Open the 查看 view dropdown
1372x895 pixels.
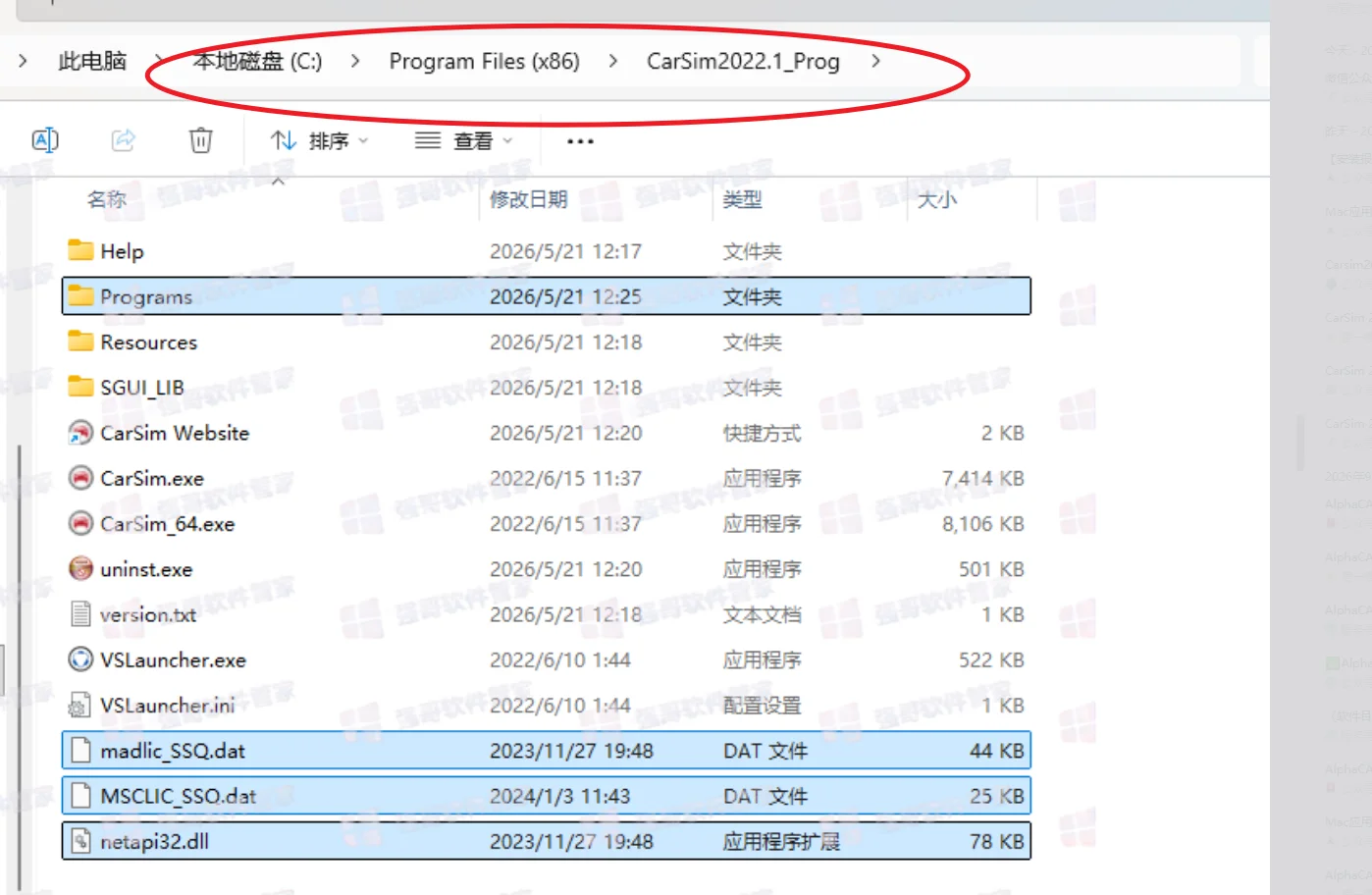pyautogui.click(x=463, y=141)
